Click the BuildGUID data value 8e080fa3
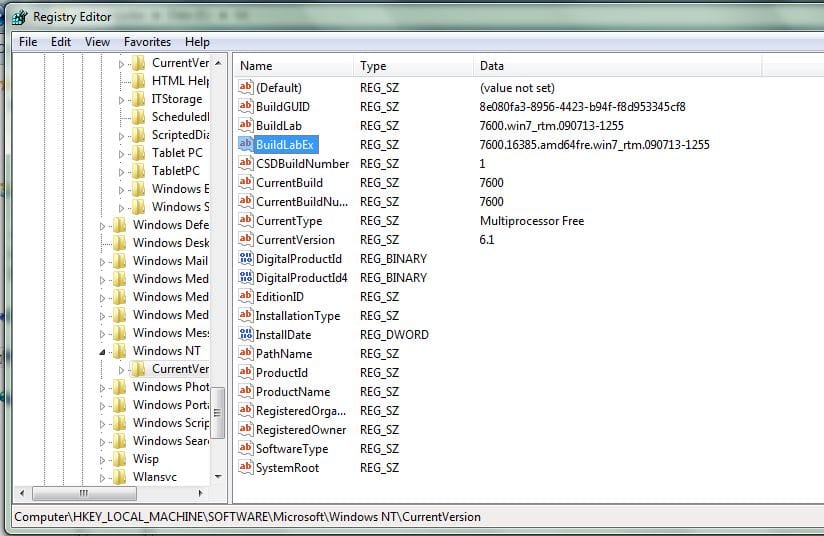The width and height of the screenshot is (824, 536). [x=582, y=107]
